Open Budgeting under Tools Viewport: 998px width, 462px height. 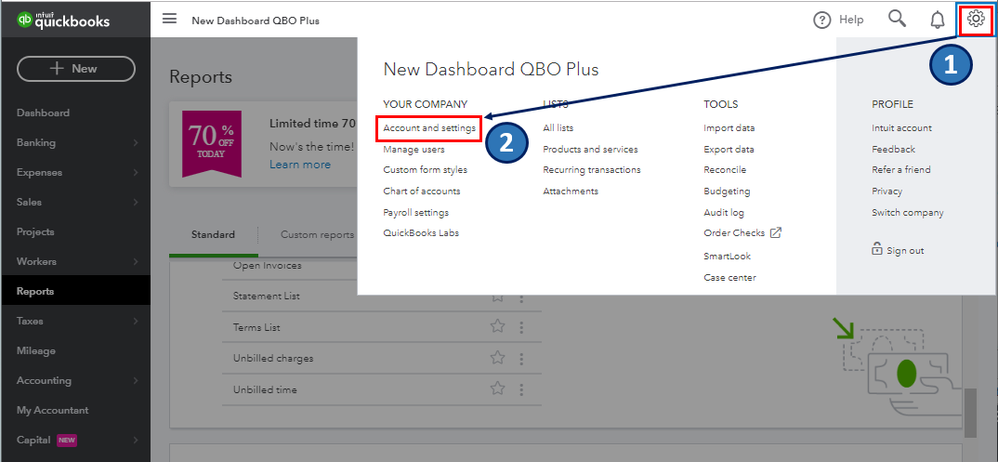(x=727, y=191)
